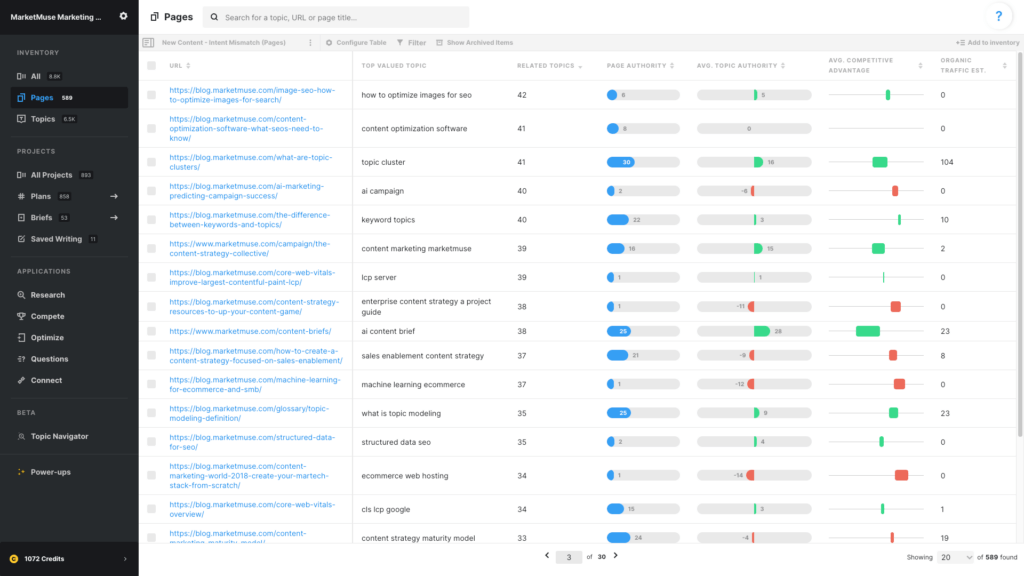Expand the Plans arrow in sidebar

click(x=114, y=196)
